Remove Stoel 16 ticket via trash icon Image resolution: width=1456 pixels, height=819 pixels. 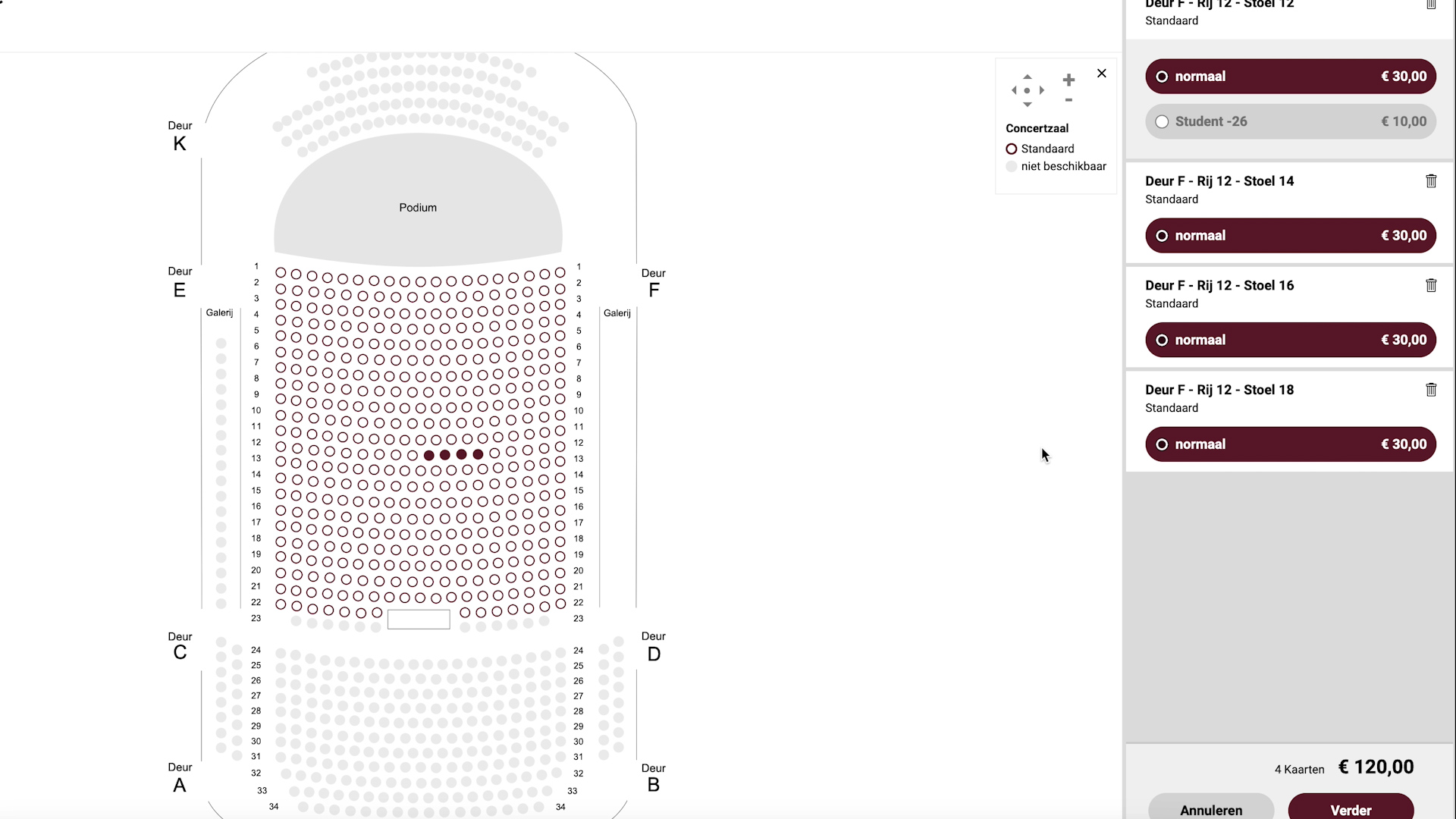click(1431, 285)
